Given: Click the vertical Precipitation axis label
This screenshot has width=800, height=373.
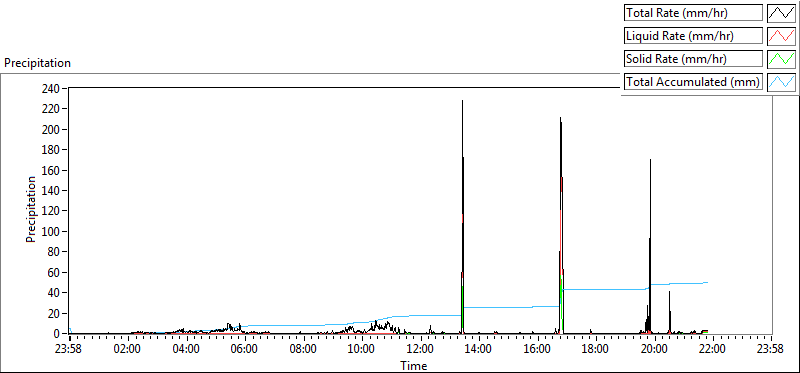Looking at the screenshot, I should click(x=31, y=209).
